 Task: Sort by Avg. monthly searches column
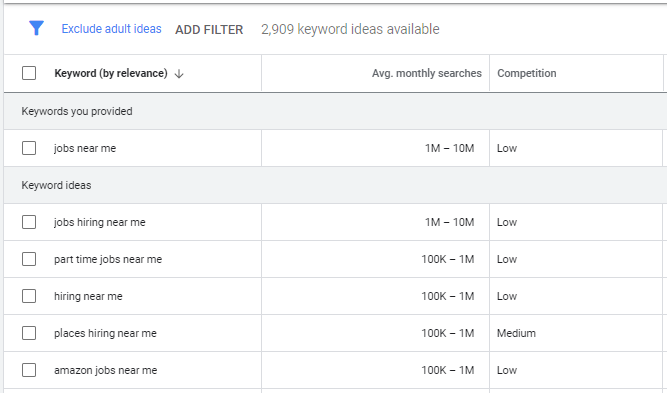point(427,73)
